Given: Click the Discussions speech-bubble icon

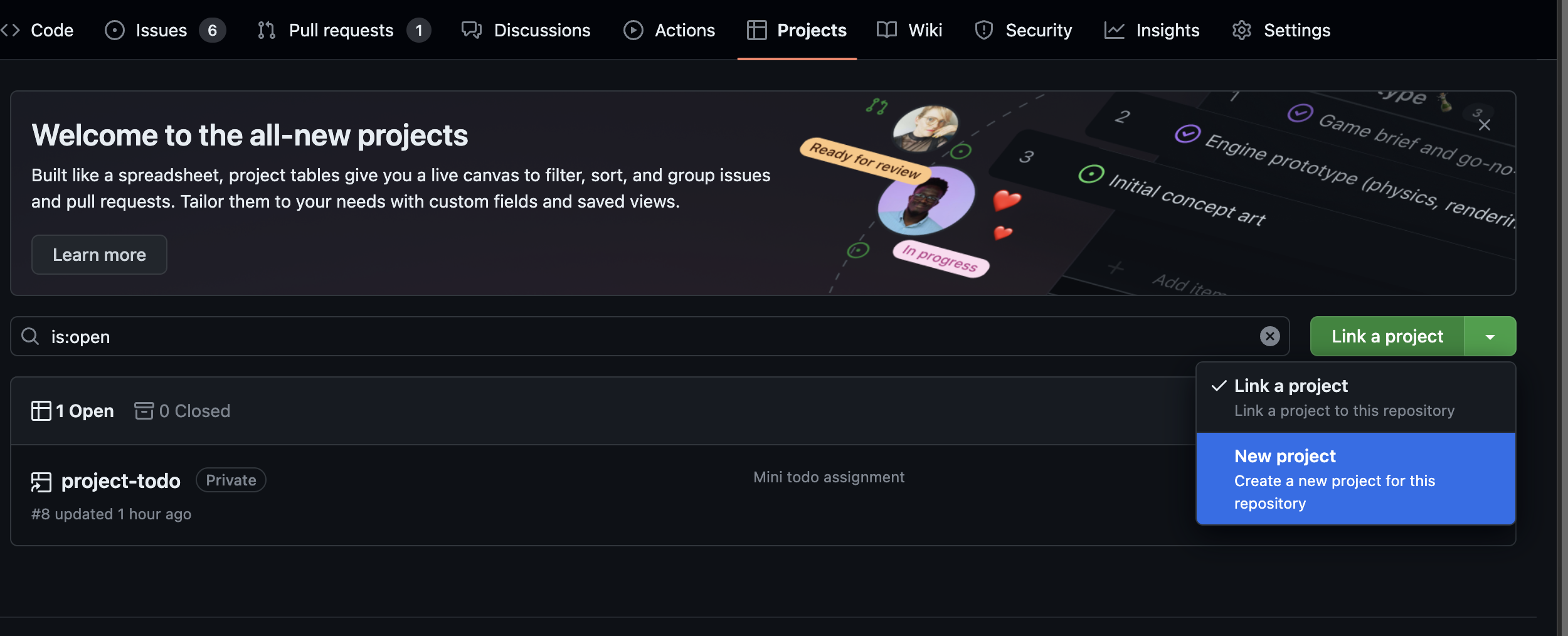Looking at the screenshot, I should [472, 30].
